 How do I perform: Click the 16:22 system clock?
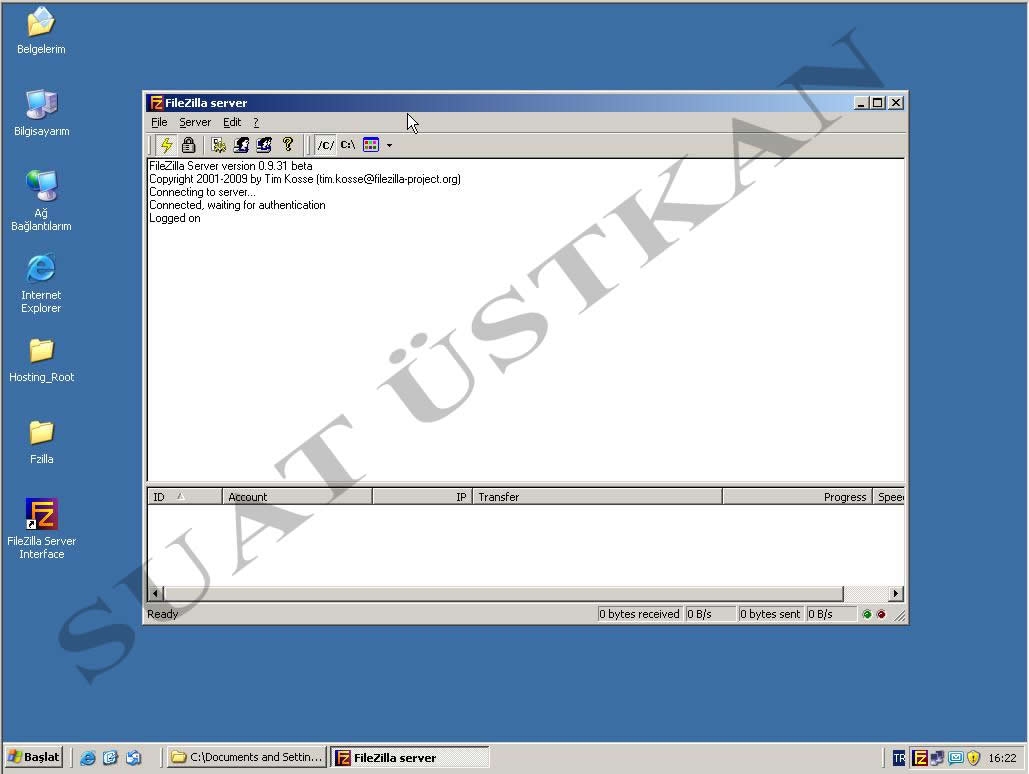(1002, 758)
